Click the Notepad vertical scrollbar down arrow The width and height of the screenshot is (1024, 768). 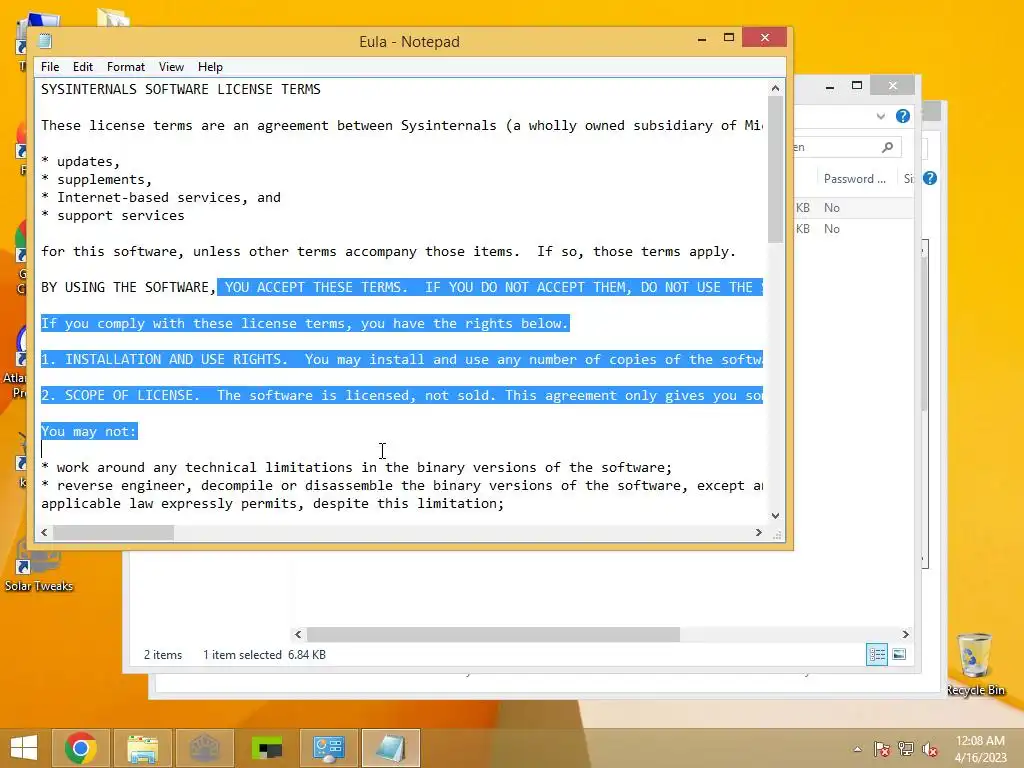775,515
